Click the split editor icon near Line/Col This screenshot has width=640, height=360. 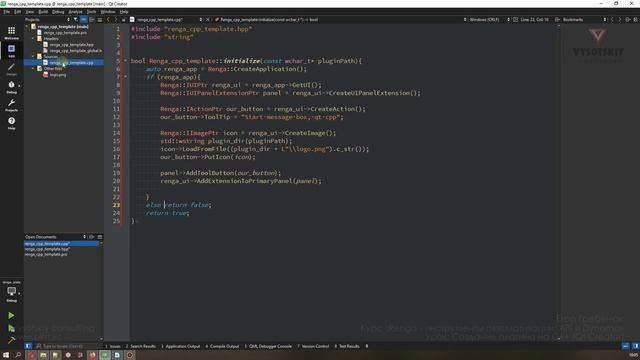coord(557,20)
